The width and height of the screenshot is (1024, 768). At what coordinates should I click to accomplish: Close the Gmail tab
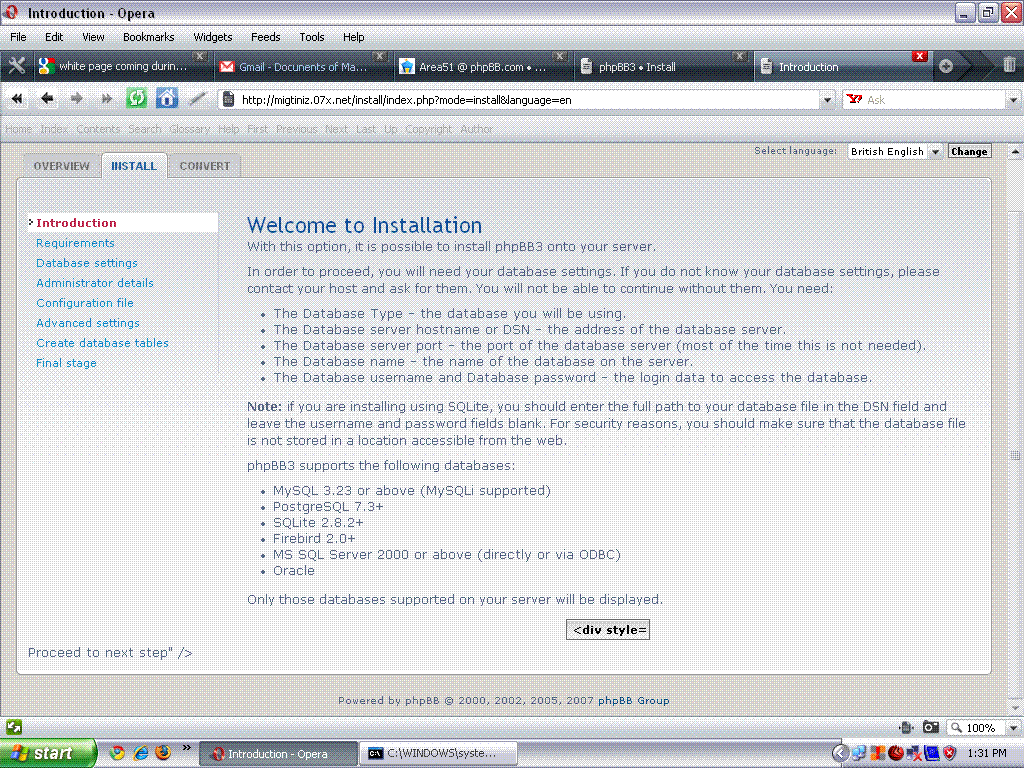click(x=379, y=56)
